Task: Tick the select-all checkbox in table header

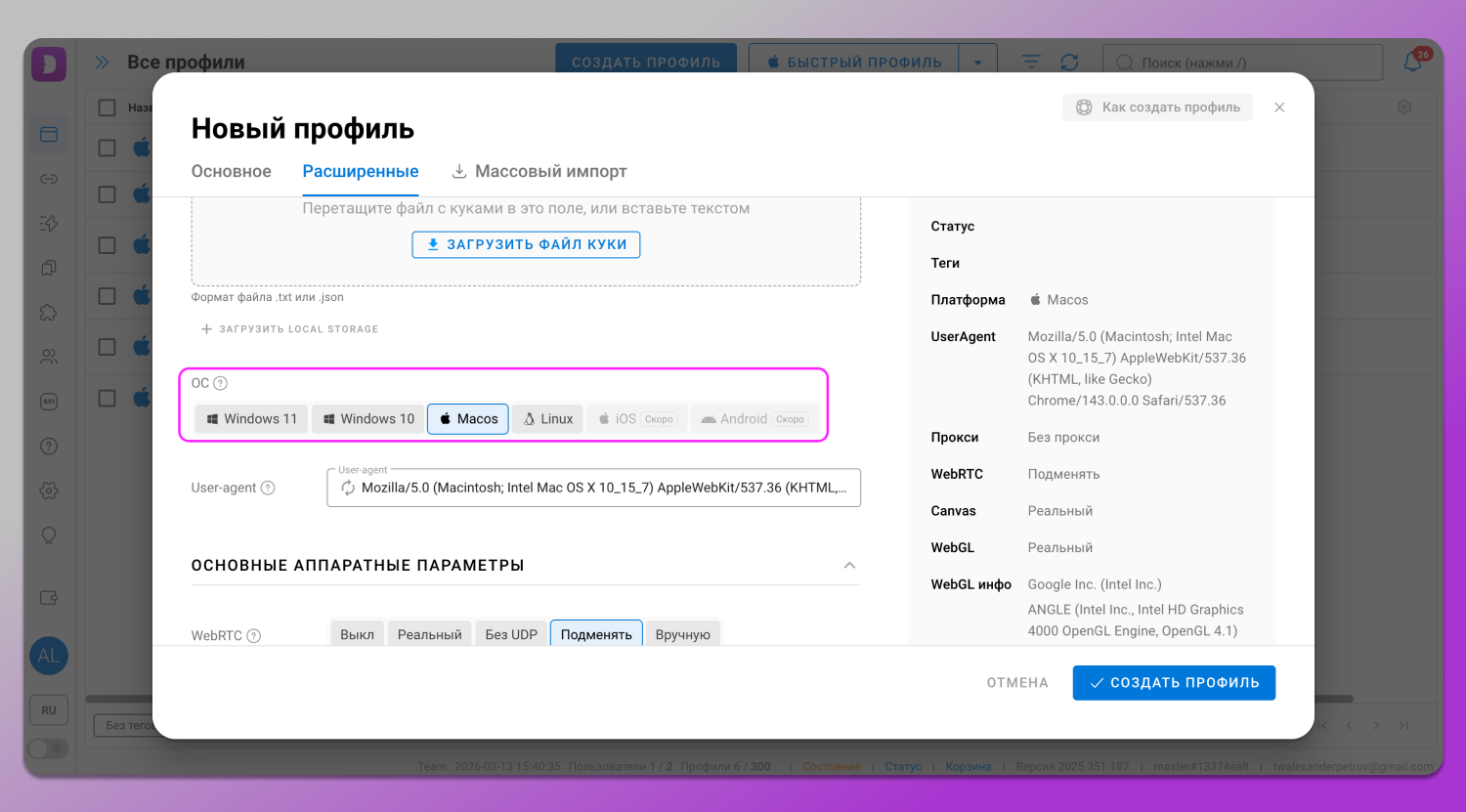Action: (x=108, y=107)
